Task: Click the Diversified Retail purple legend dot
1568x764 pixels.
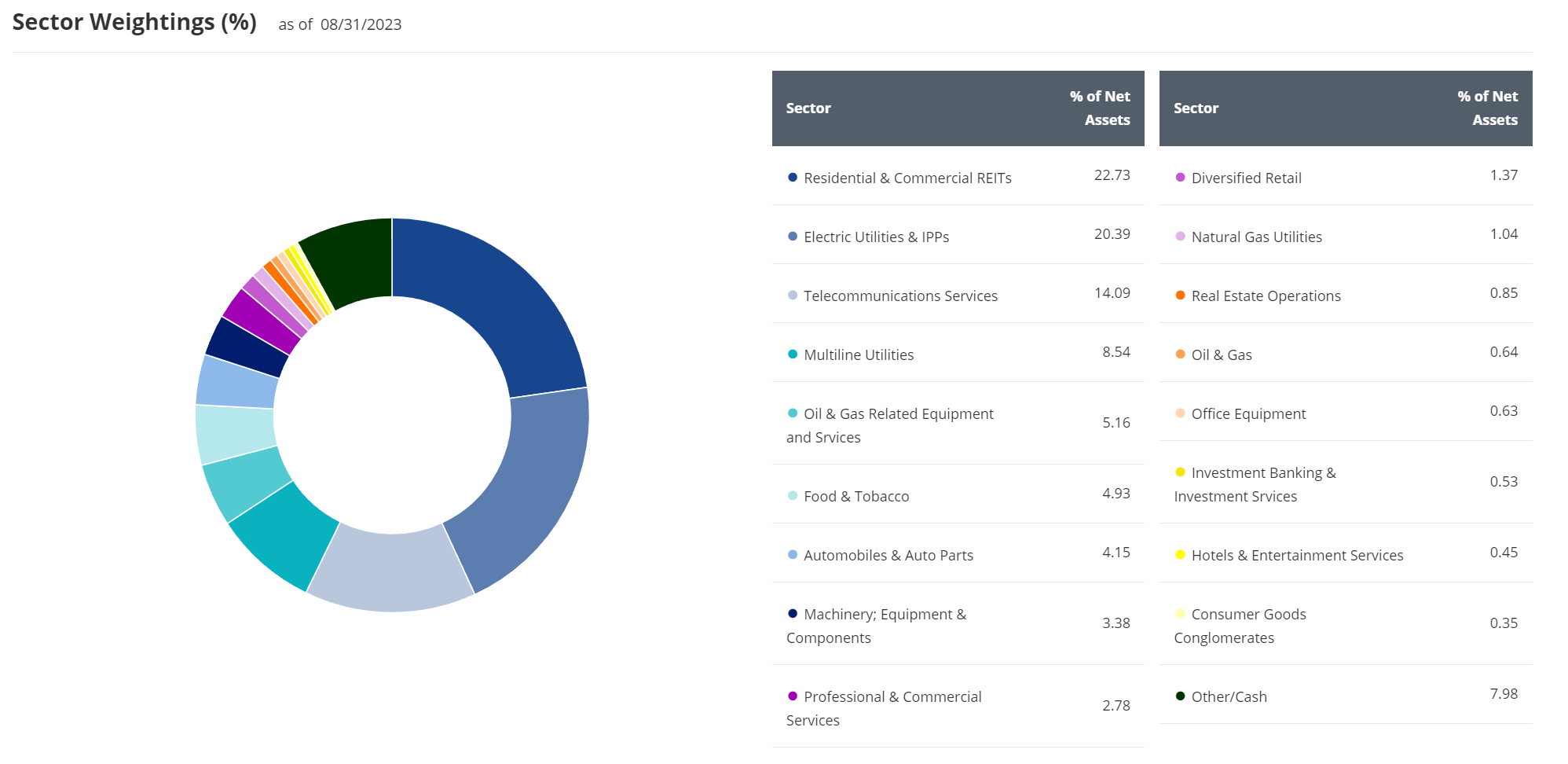Action: tap(1181, 178)
